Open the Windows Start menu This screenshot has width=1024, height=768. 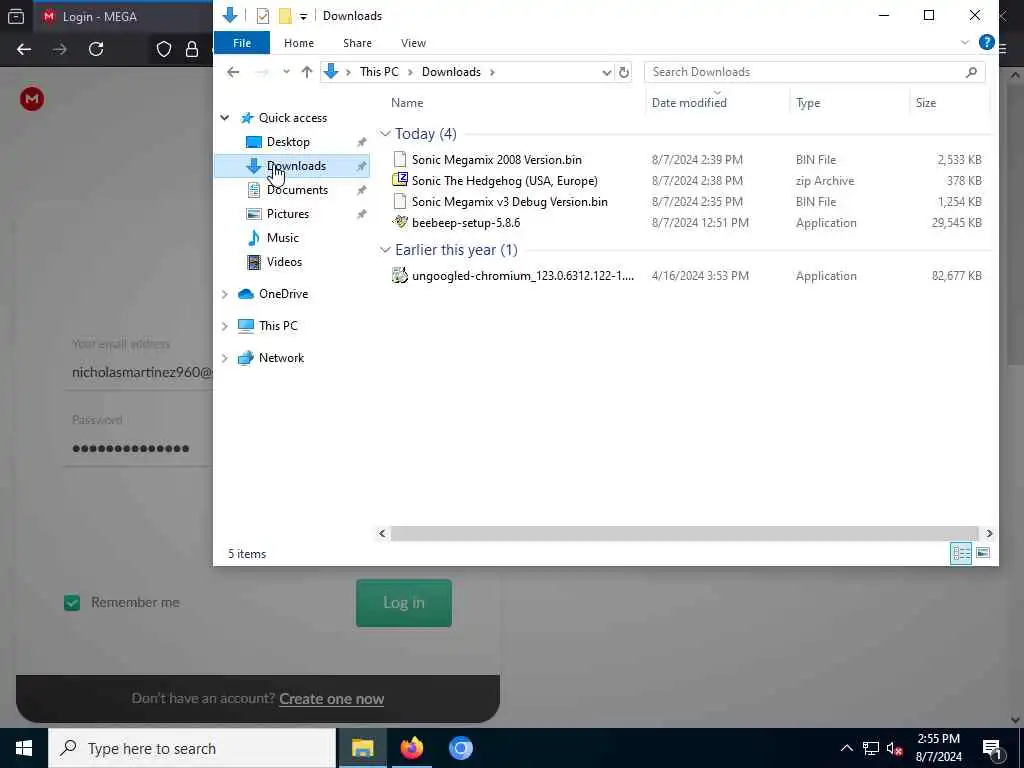(24, 748)
